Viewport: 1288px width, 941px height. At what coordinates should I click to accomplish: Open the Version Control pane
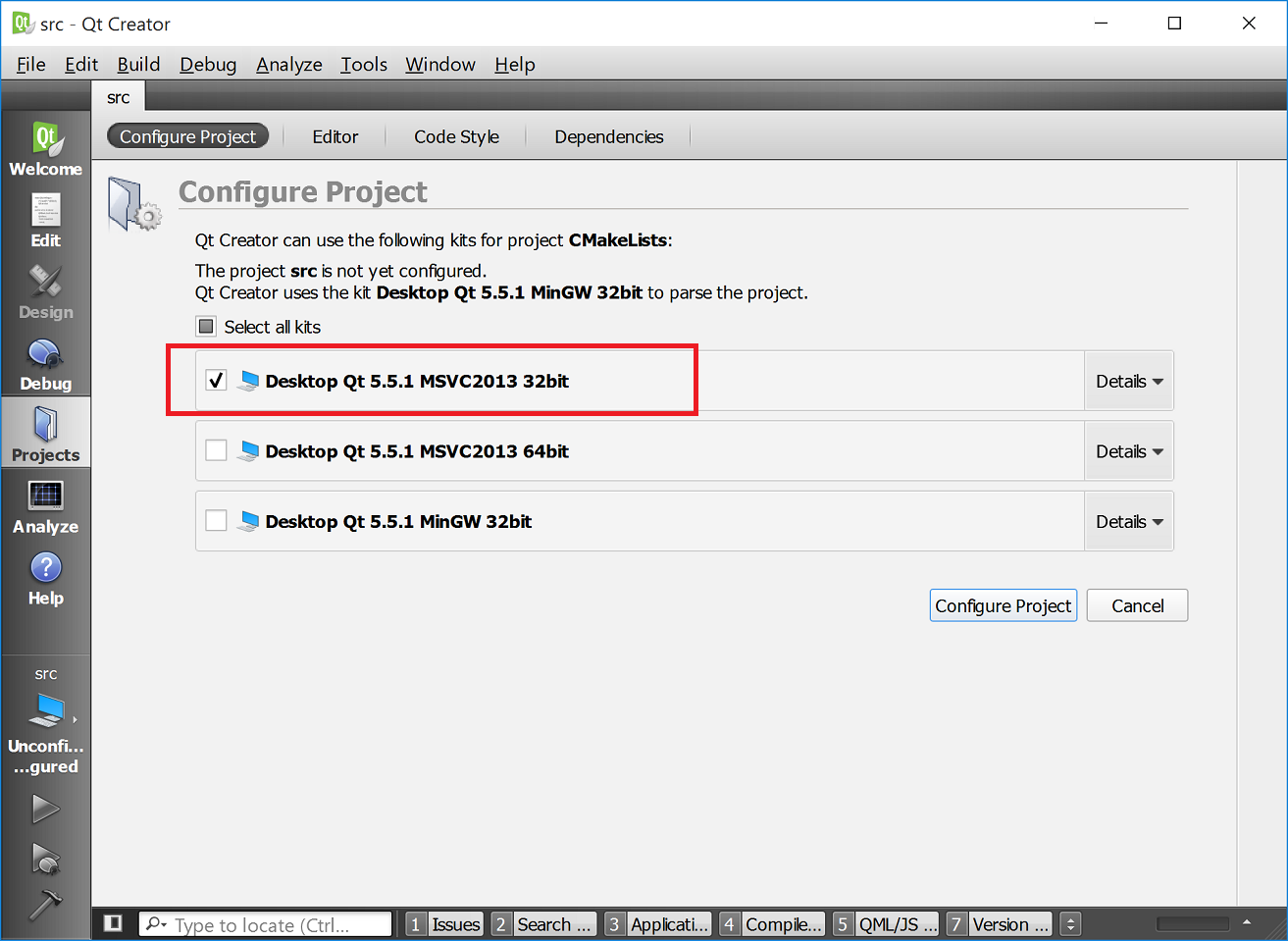click(x=1000, y=924)
